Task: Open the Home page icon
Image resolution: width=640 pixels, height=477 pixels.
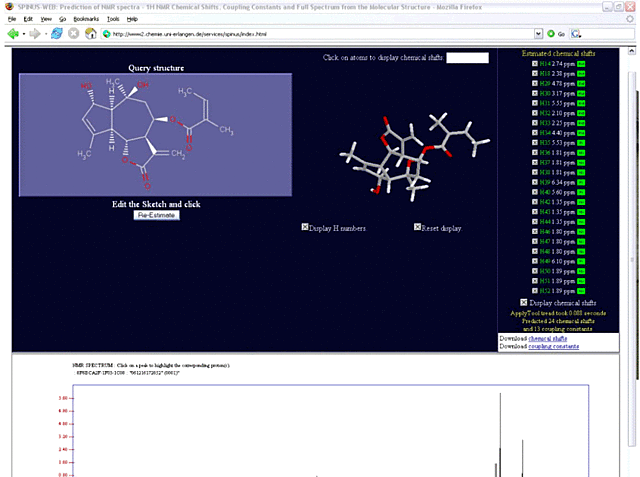Action: click(x=90, y=33)
